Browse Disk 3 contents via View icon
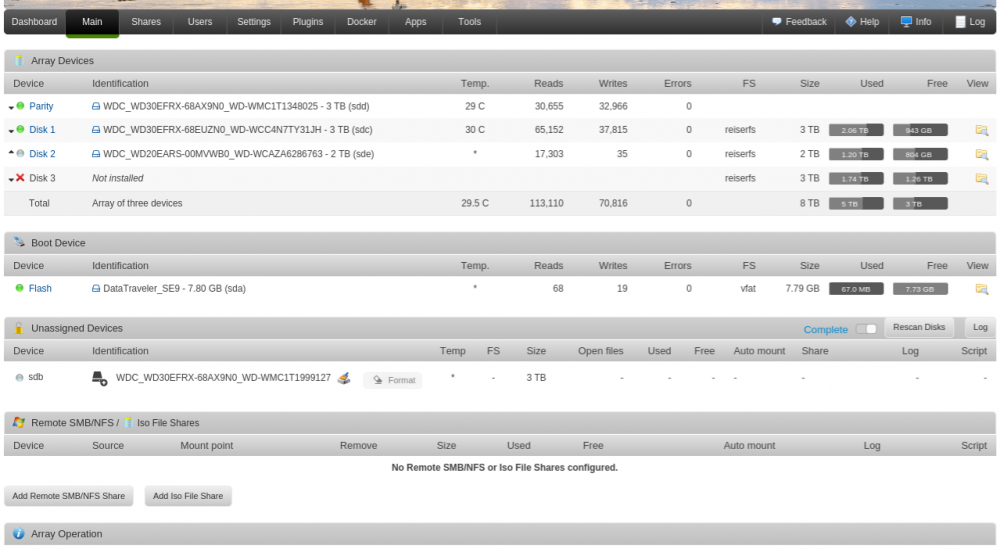 tap(982, 179)
